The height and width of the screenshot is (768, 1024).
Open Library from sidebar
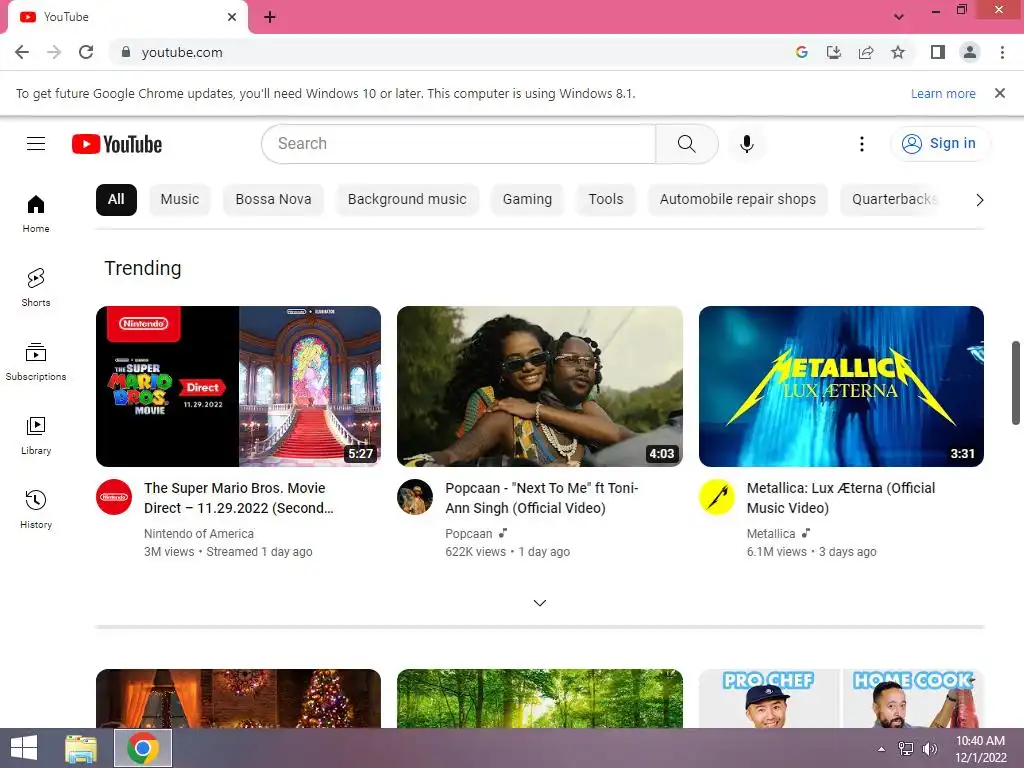[36, 436]
